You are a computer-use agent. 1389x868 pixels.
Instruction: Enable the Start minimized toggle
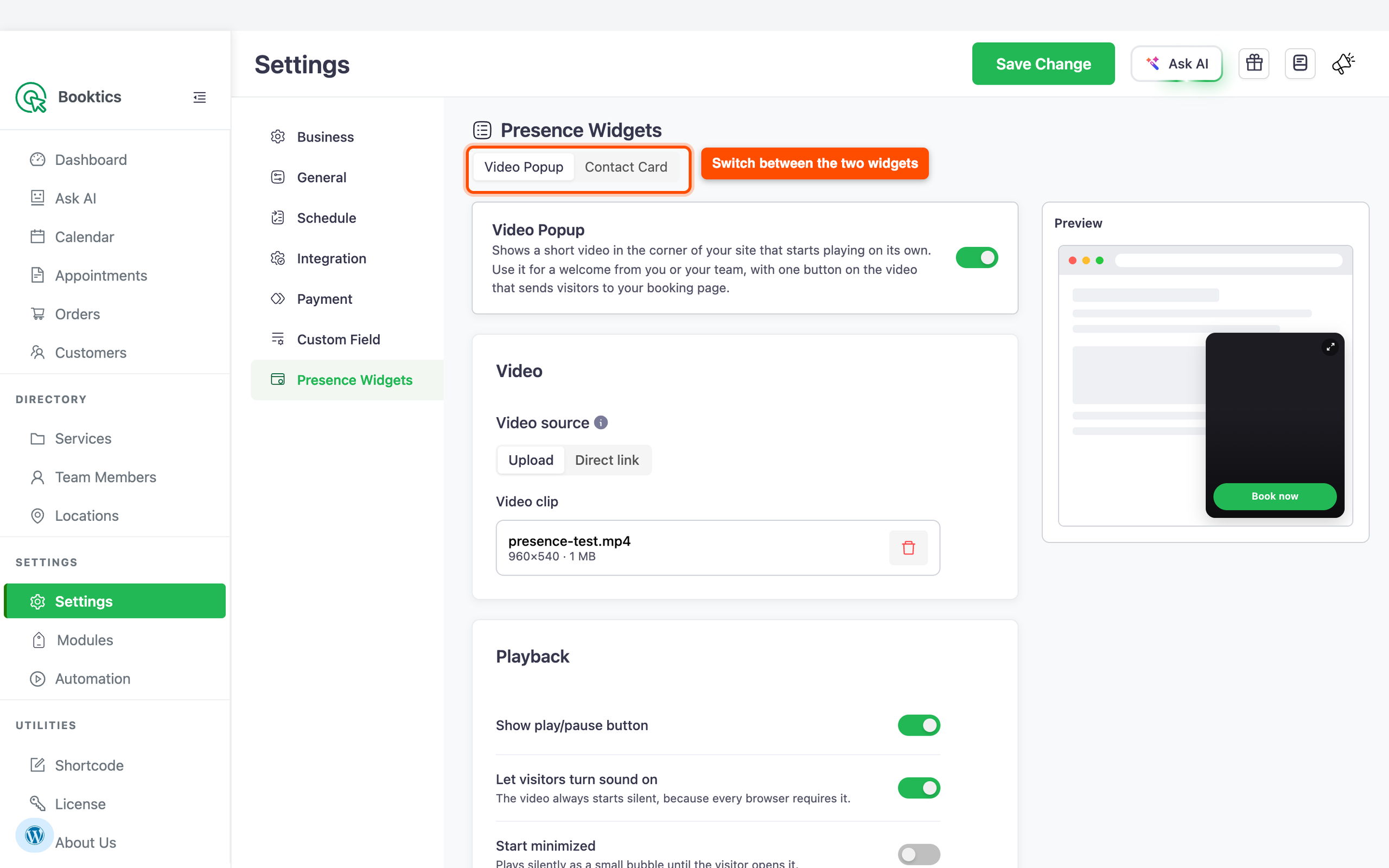coord(919,854)
